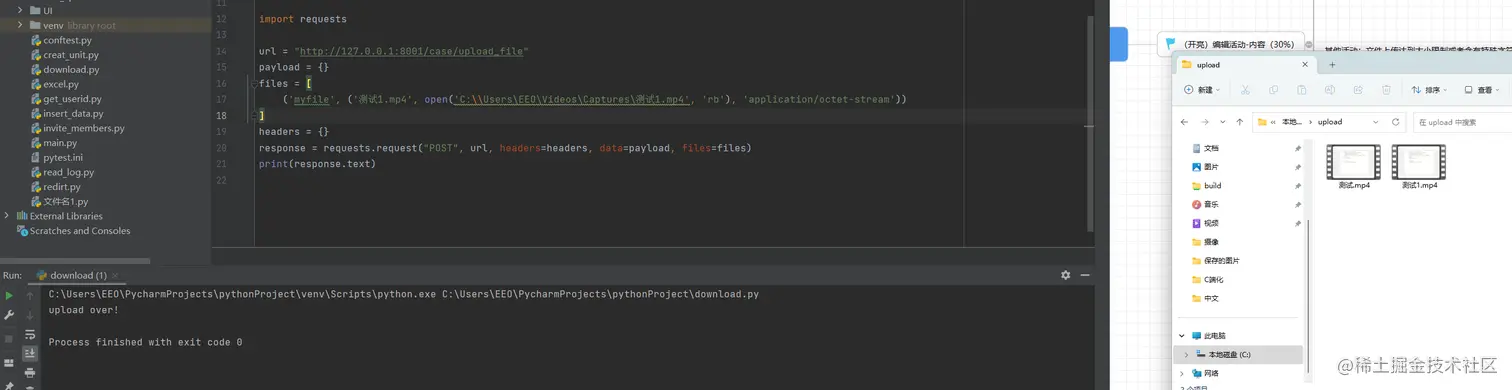Open invite_members.py file

pos(77,128)
